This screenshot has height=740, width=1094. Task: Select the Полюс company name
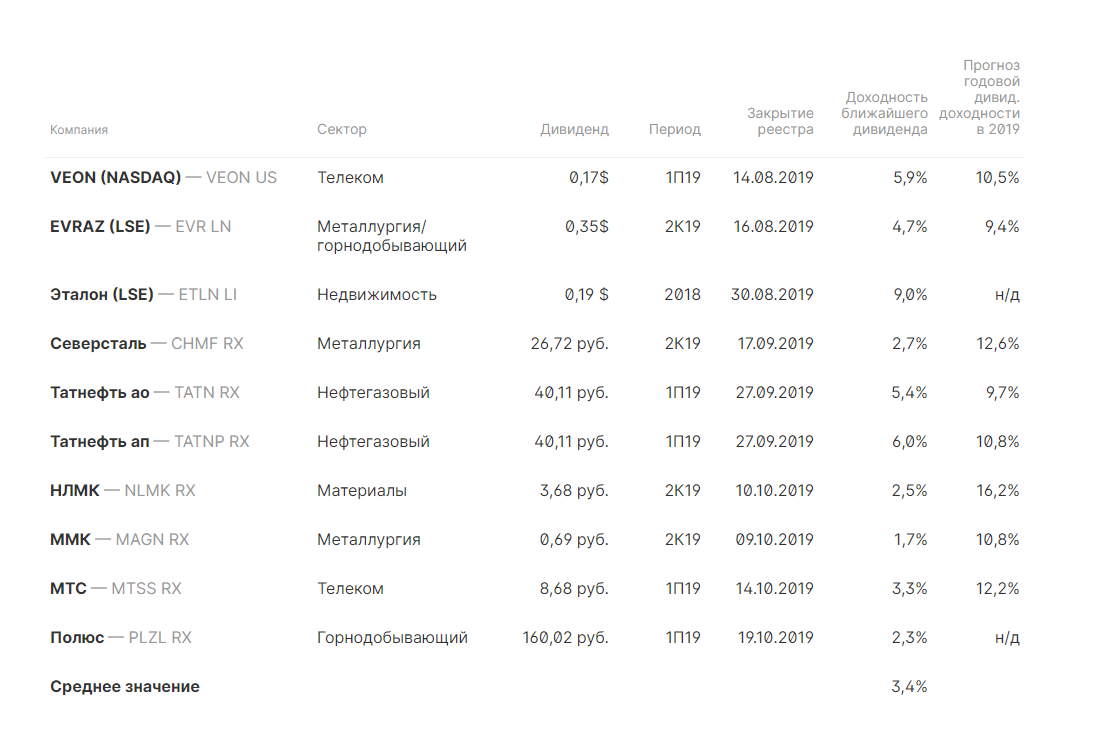coord(77,637)
